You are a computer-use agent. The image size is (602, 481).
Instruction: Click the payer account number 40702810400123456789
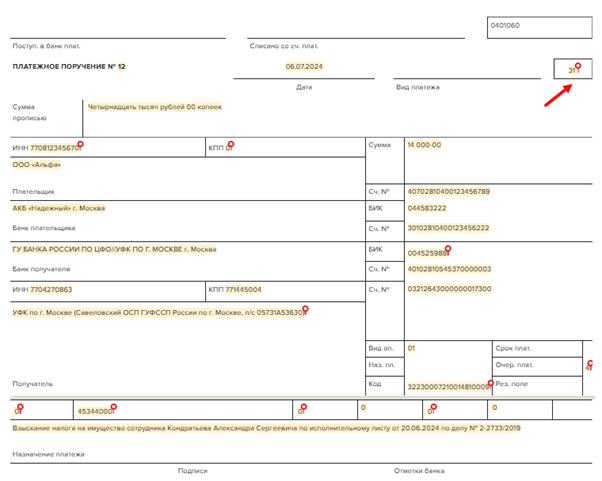(x=448, y=191)
